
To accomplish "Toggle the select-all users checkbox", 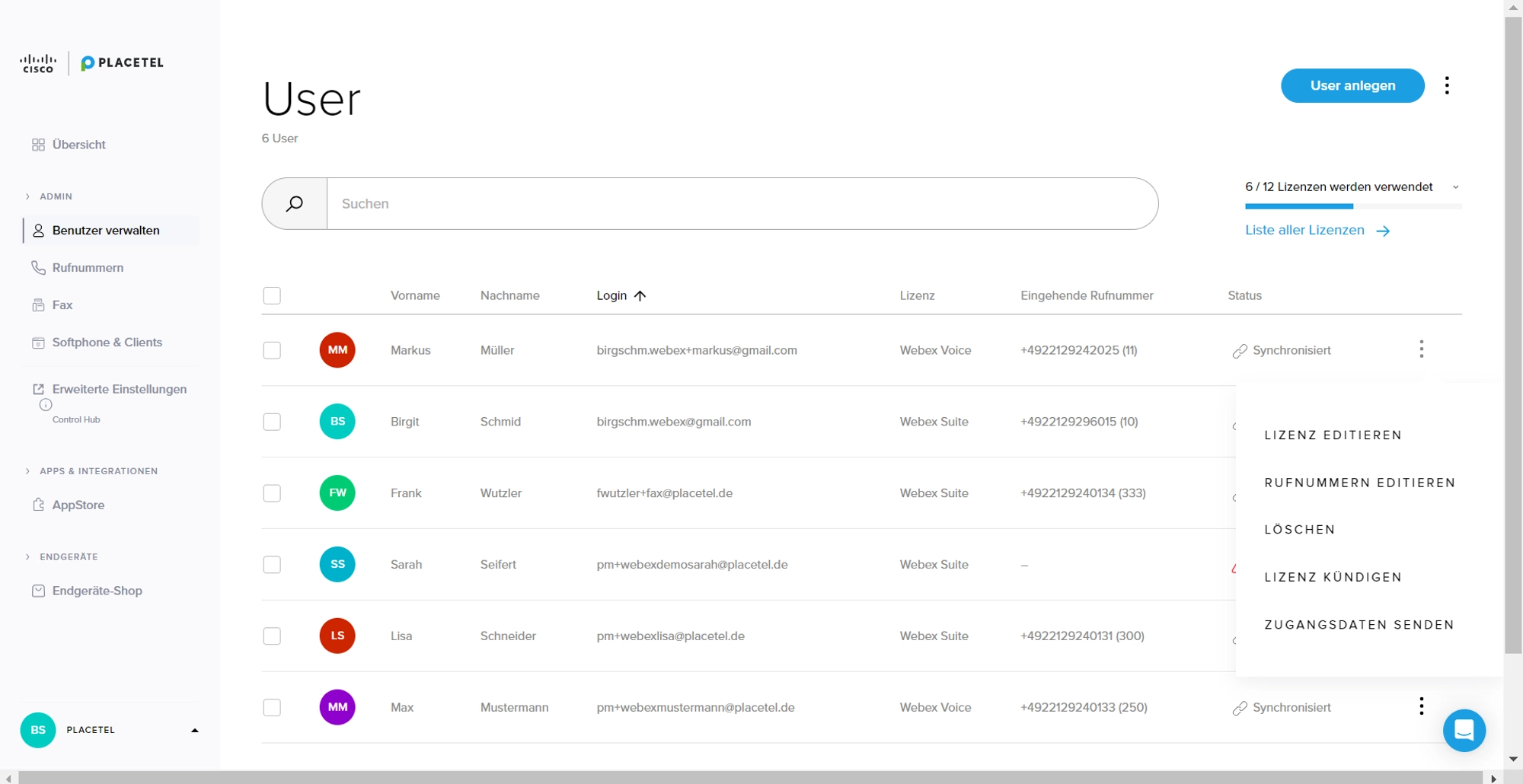I will [272, 295].
